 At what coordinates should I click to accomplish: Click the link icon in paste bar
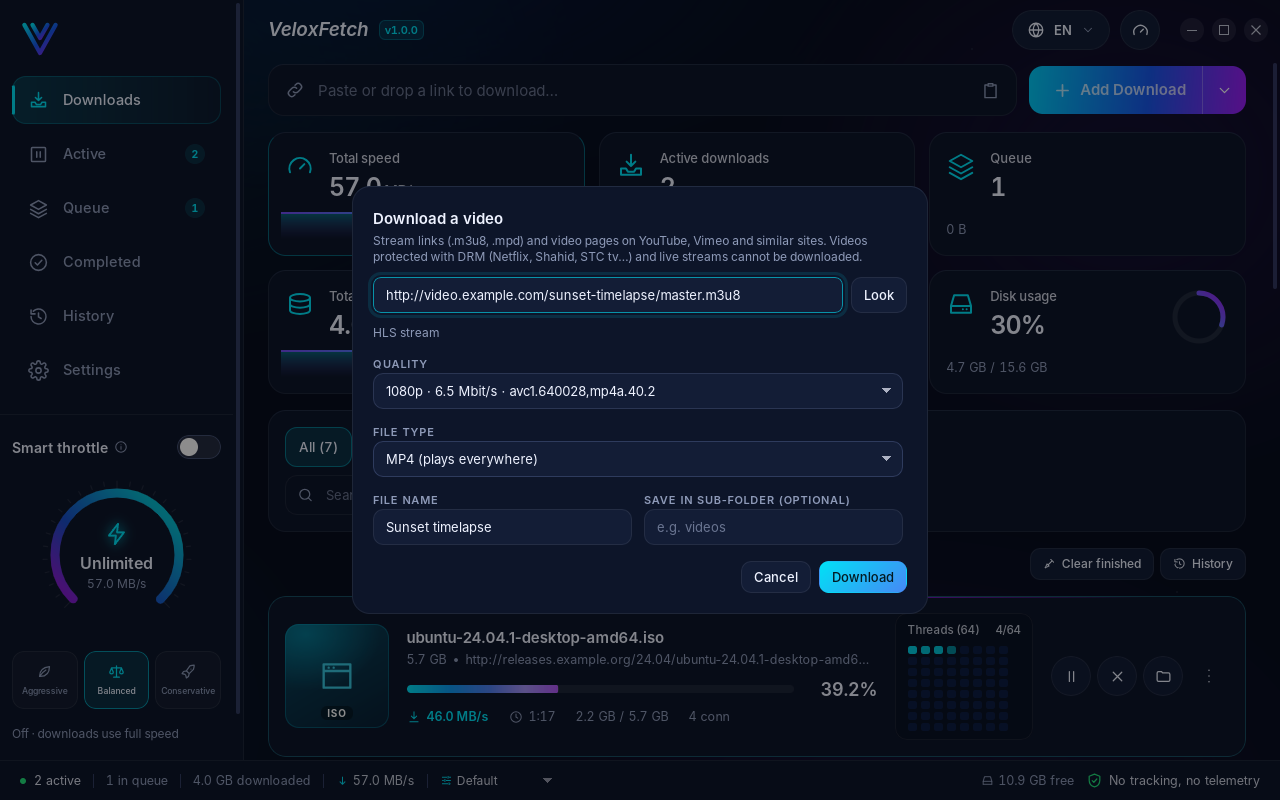295,90
